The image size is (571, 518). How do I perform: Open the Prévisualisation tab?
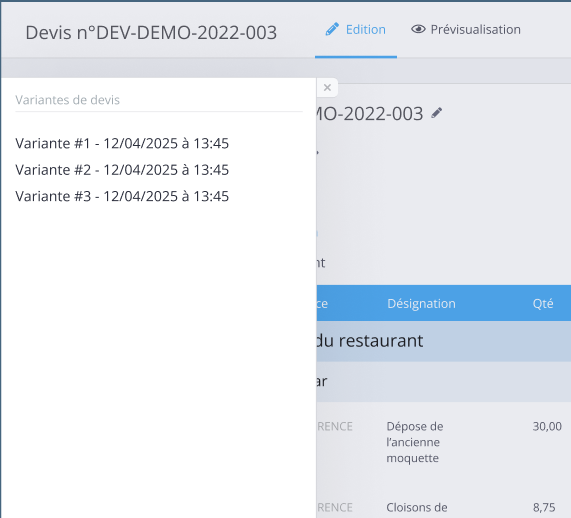[x=466, y=30]
